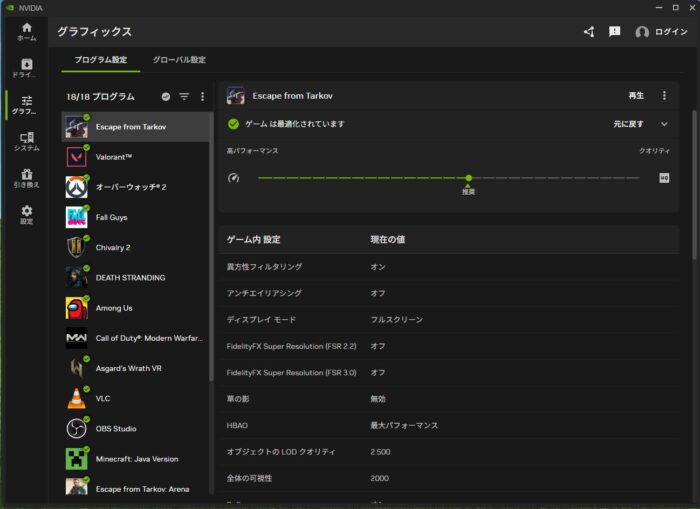Click the settings panel vertical scrollbar
700x509 pixels.
click(695, 185)
